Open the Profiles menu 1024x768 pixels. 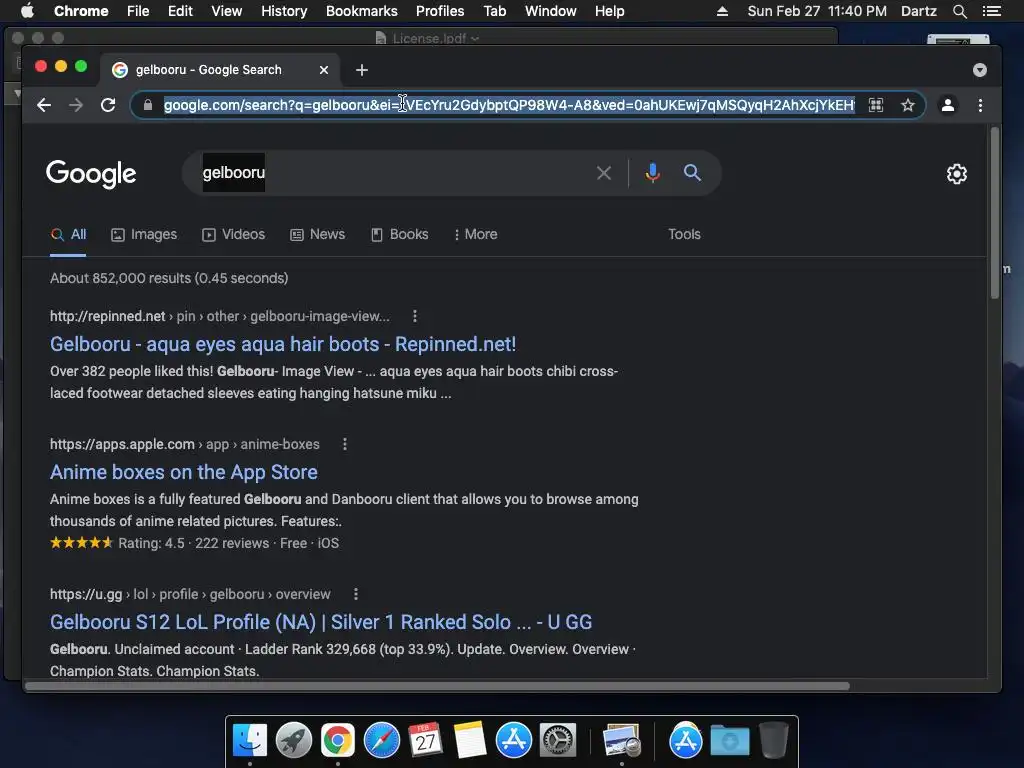pyautogui.click(x=440, y=11)
